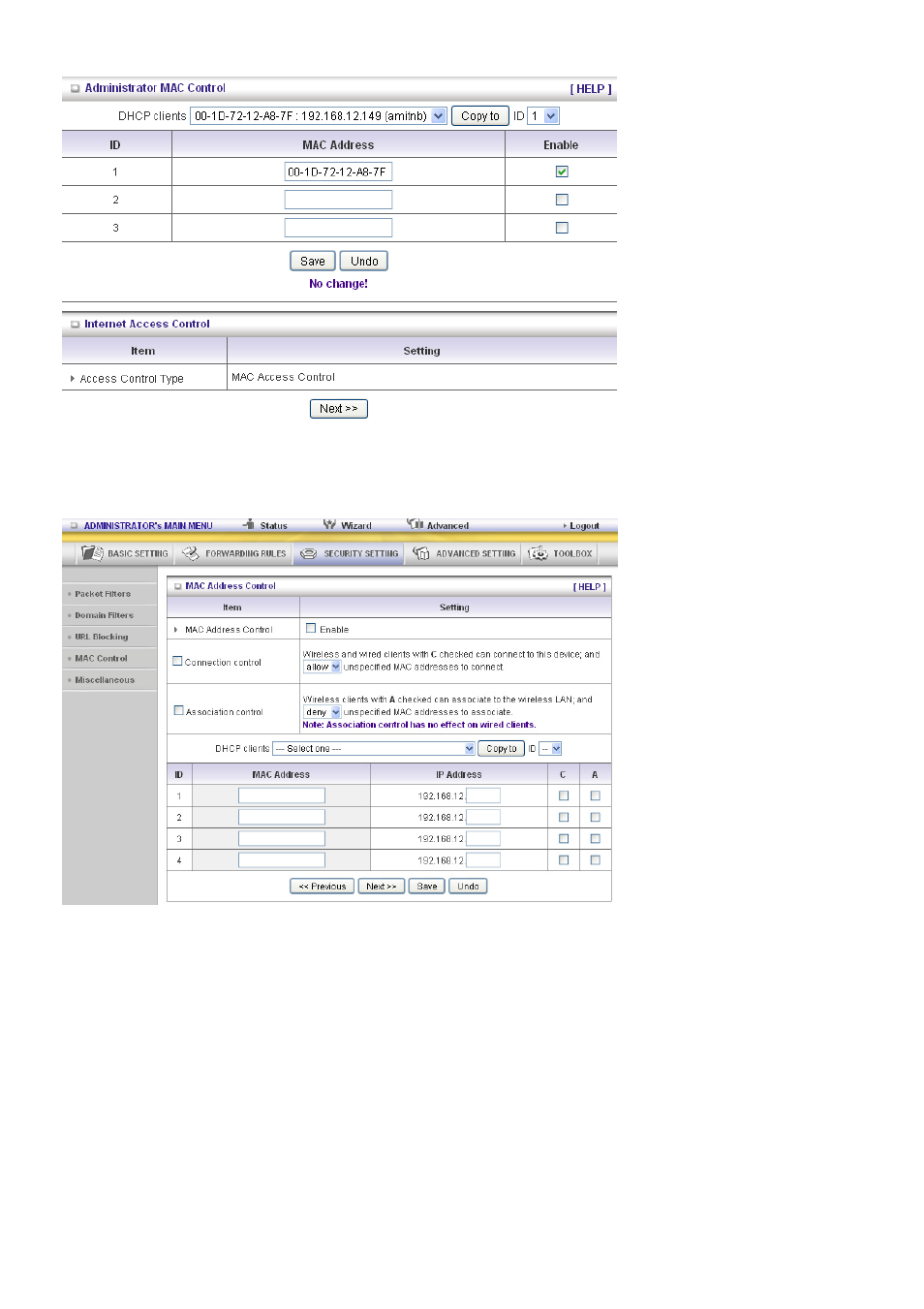Open URL Blocking in the sidebar
This screenshot has height=1309, width=924.
coord(102,637)
